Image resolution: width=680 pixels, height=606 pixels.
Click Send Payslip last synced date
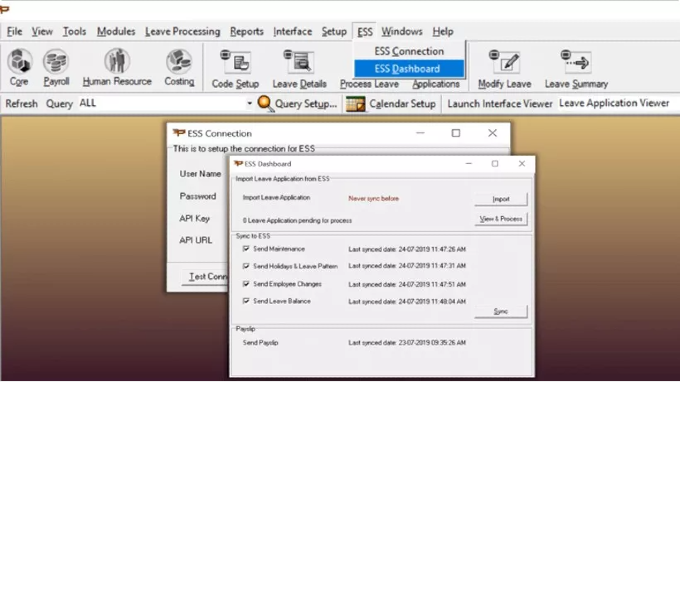coord(407,342)
